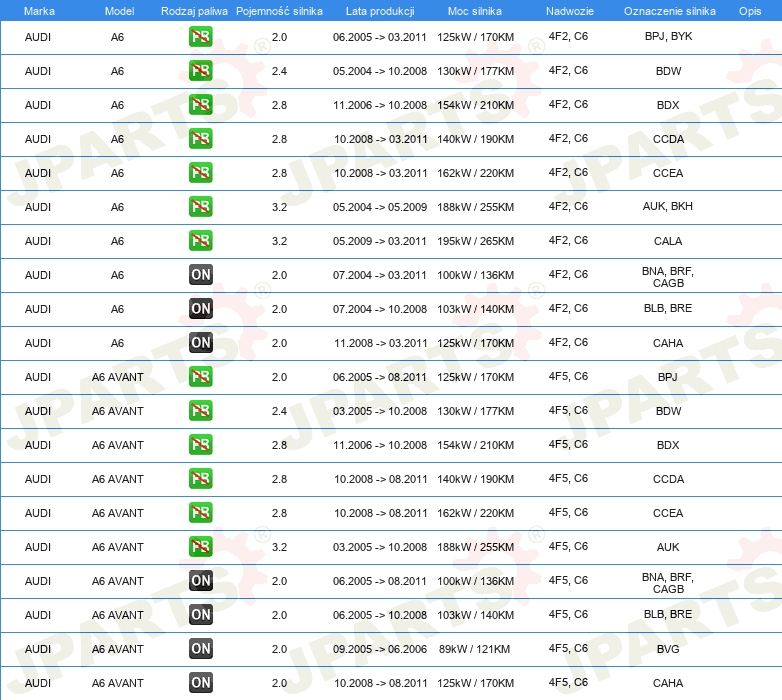The width and height of the screenshot is (782, 700).
Task: Select the Opis column header
Action: tap(749, 10)
